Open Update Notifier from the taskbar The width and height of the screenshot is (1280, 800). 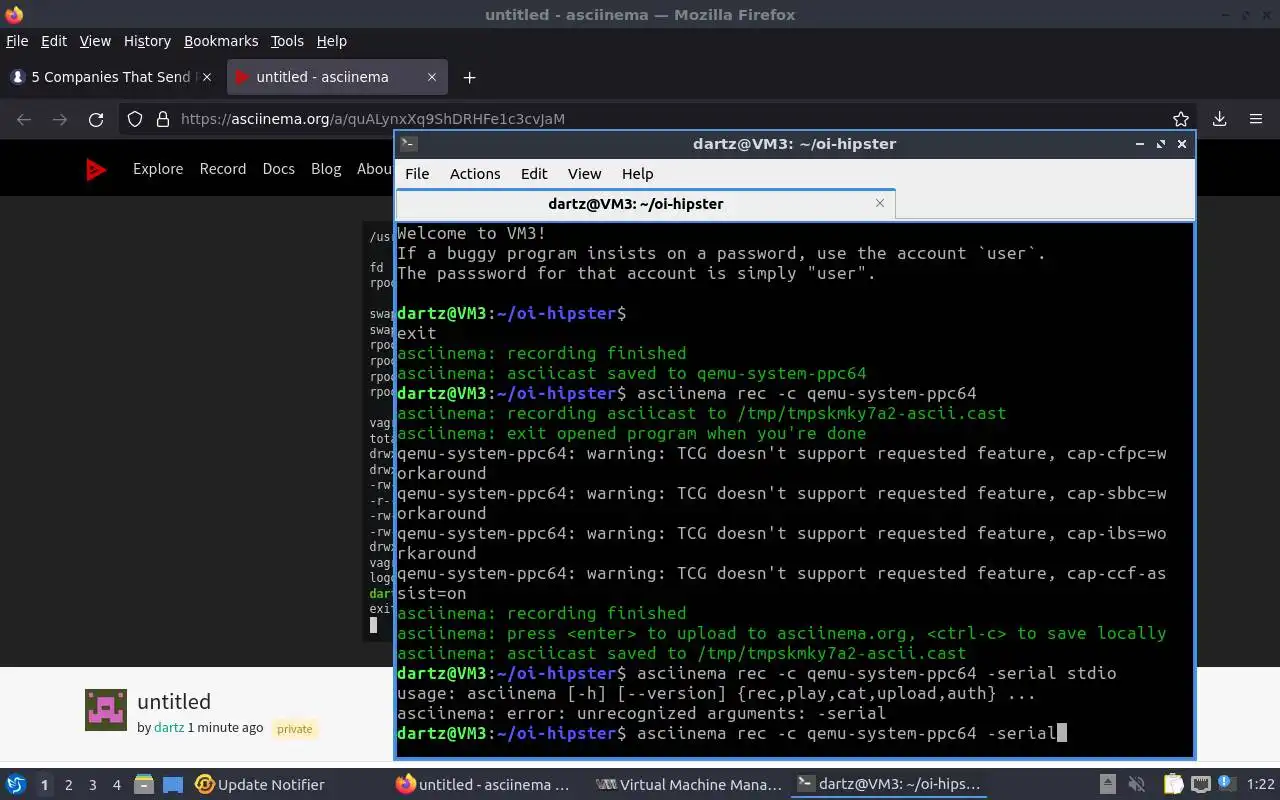click(x=260, y=785)
